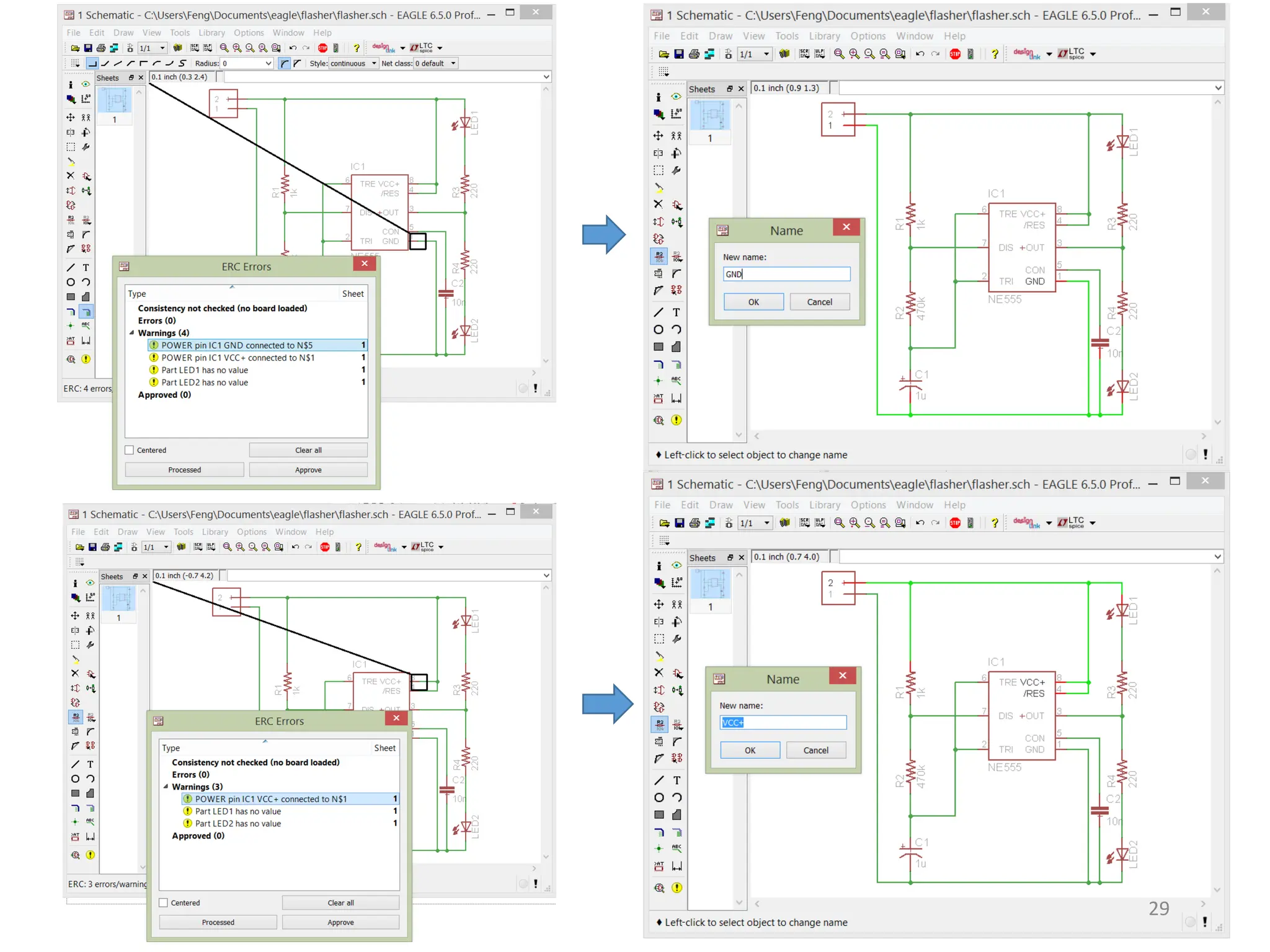Select the 90-degree arc wire bend icon
Image resolution: width=1270 pixels, height=952 pixels.
tap(156, 63)
